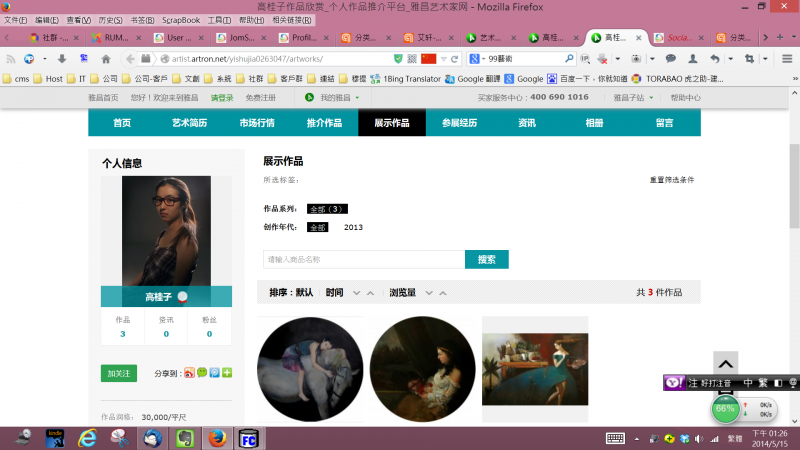Click 重置筛选条件 reset filter link
Image resolution: width=800 pixels, height=450 pixels.
[x=671, y=180]
